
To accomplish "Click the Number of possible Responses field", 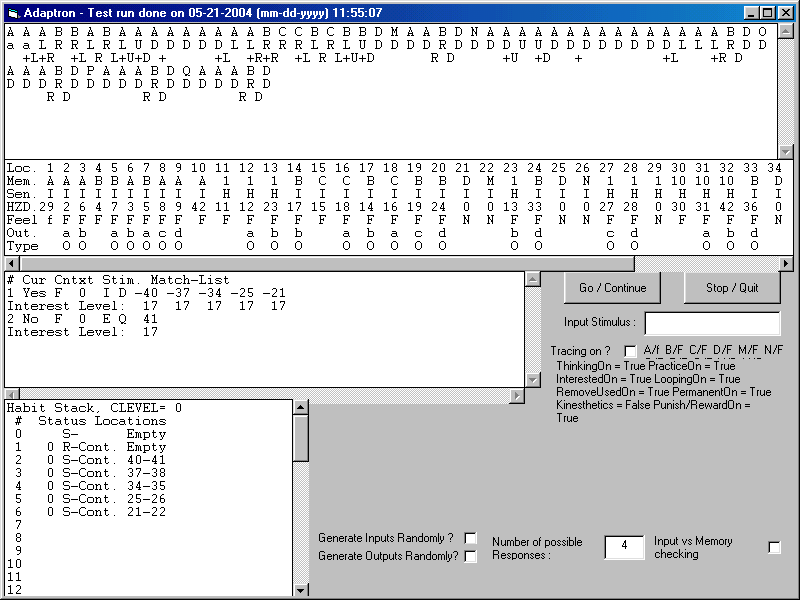I will (624, 546).
